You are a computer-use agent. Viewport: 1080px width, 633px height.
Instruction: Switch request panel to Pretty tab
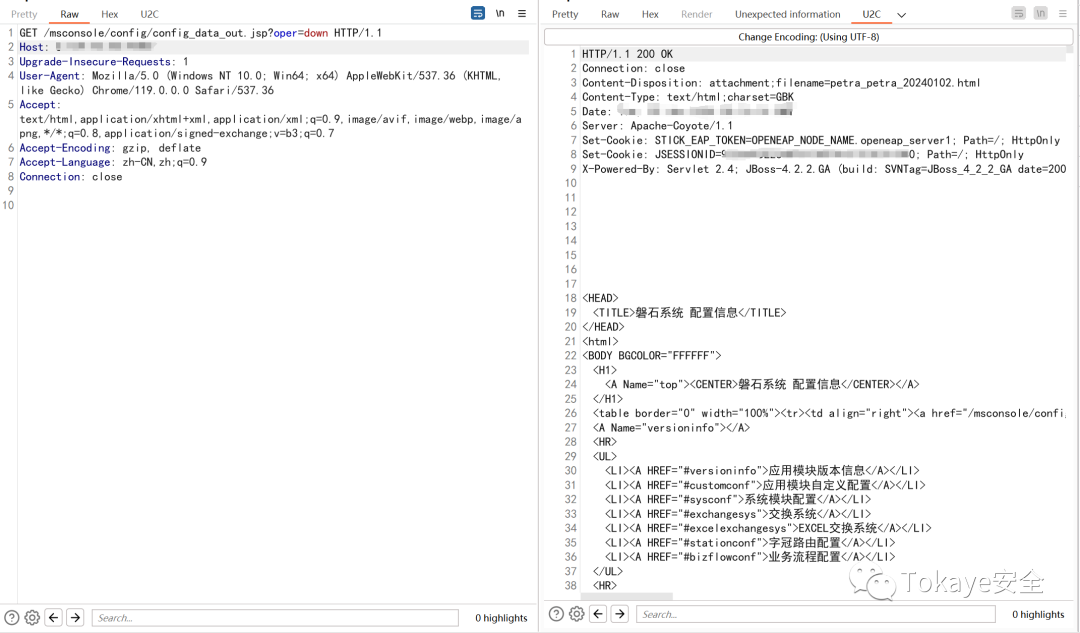coord(24,14)
